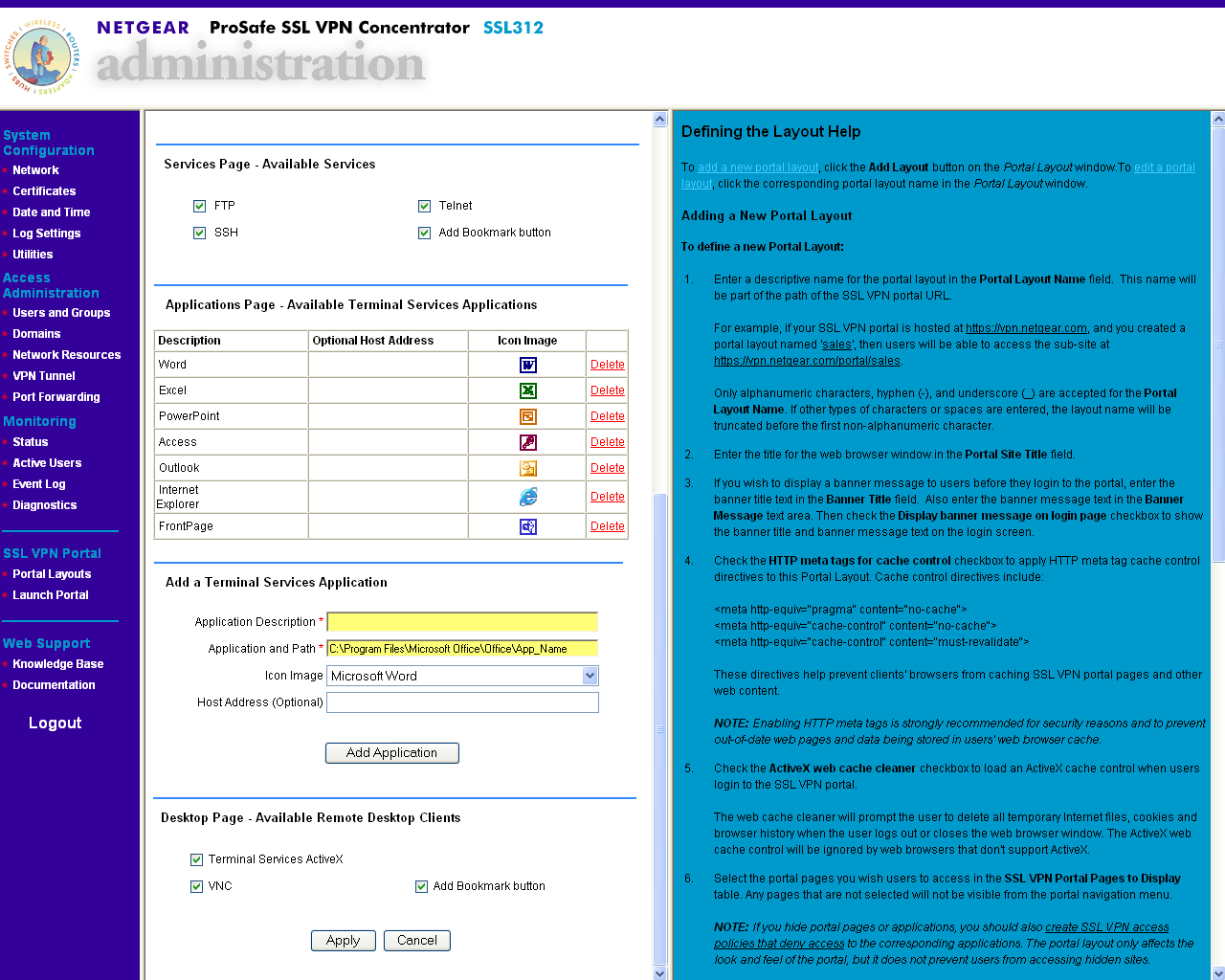Click the FrontPage icon image
This screenshot has width=1225, height=980.
click(528, 526)
